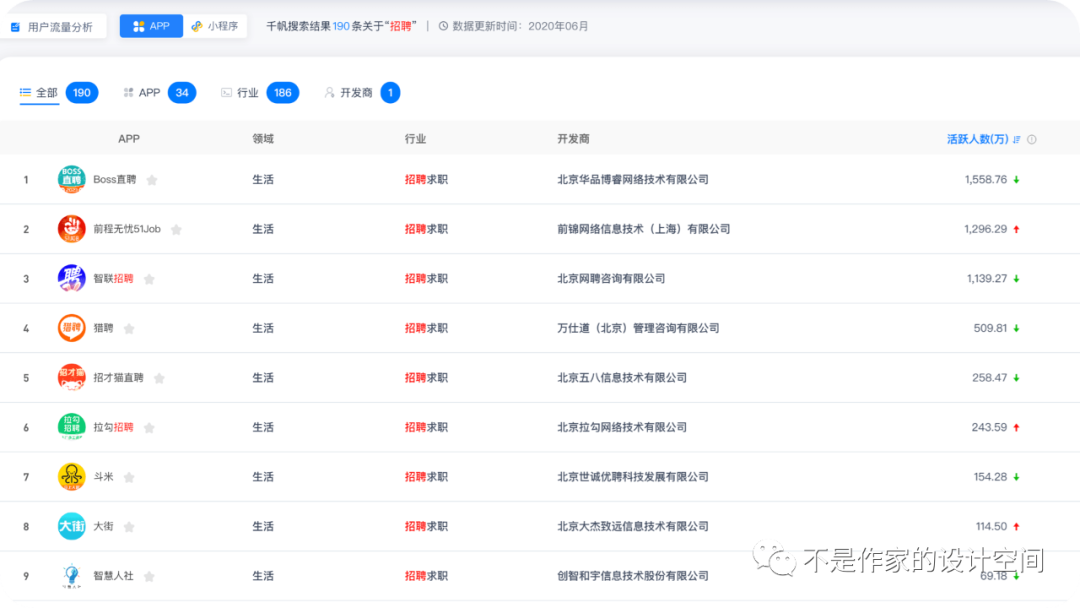Click the 大街 blue app icon

pos(71,526)
